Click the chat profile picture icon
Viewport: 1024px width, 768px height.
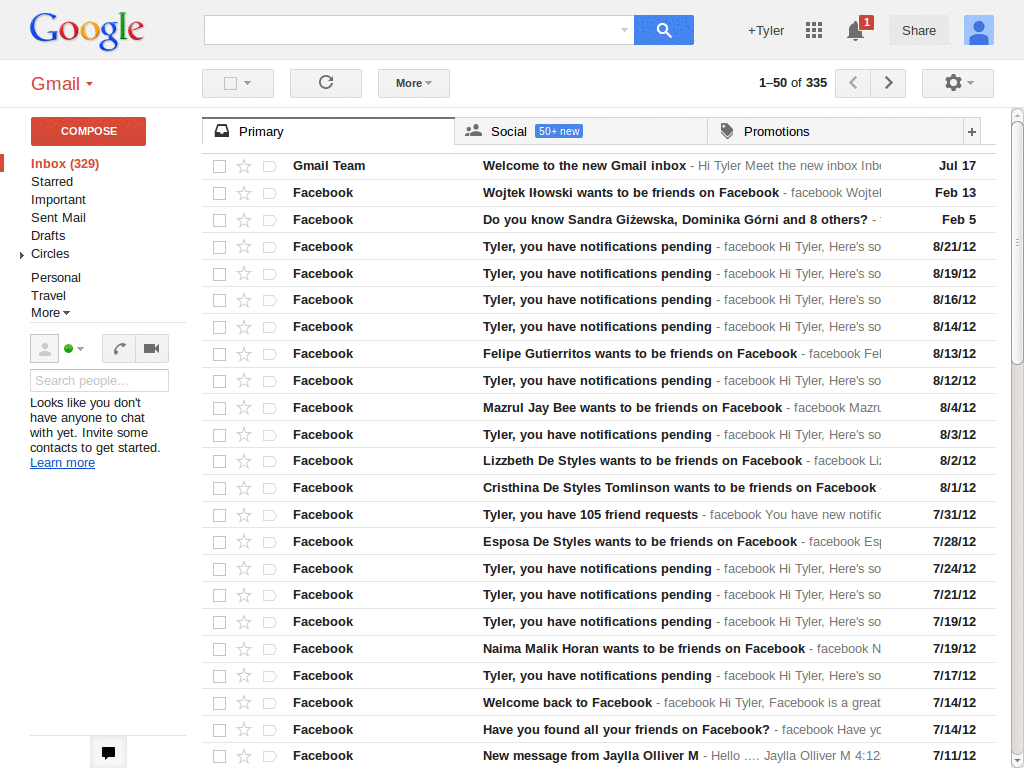click(44, 349)
